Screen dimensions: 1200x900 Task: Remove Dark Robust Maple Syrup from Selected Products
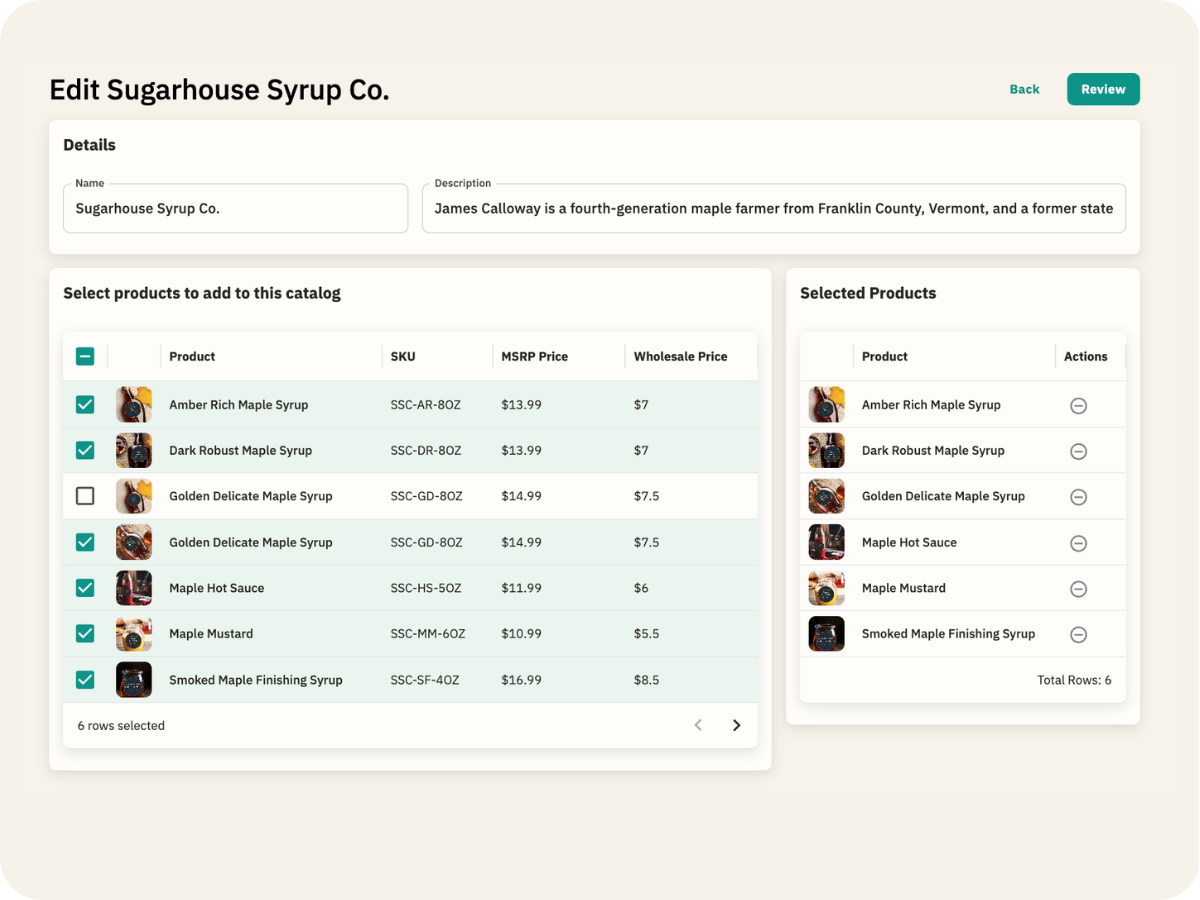1078,451
